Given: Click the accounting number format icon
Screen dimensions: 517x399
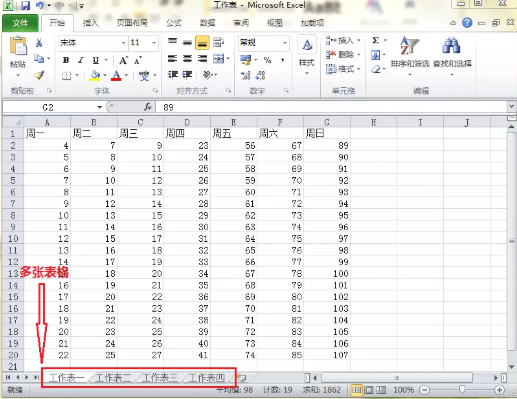Looking at the screenshot, I should point(246,60).
